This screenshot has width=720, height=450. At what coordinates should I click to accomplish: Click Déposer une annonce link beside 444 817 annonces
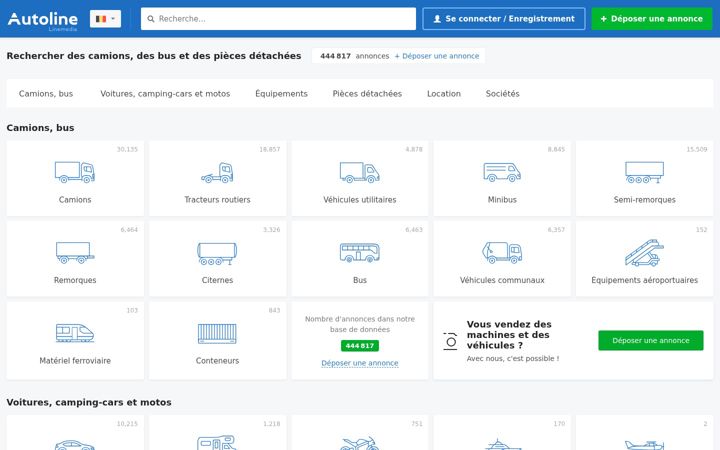[437, 56]
